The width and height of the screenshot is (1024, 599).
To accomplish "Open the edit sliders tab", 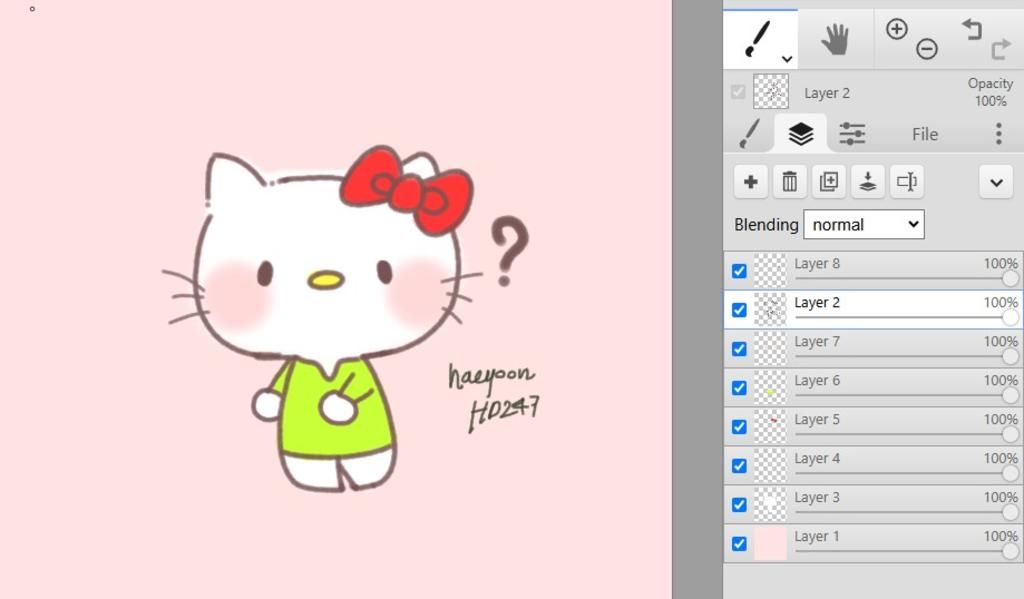I will (852, 134).
